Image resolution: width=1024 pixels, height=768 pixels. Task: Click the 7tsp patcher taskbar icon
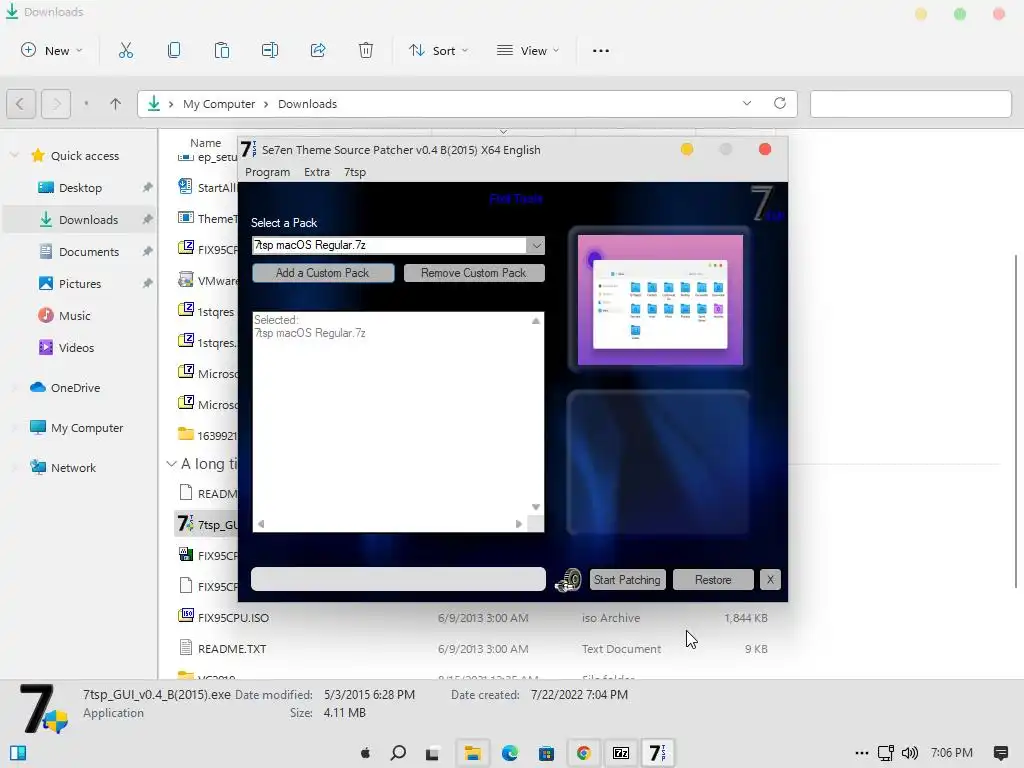click(x=657, y=753)
